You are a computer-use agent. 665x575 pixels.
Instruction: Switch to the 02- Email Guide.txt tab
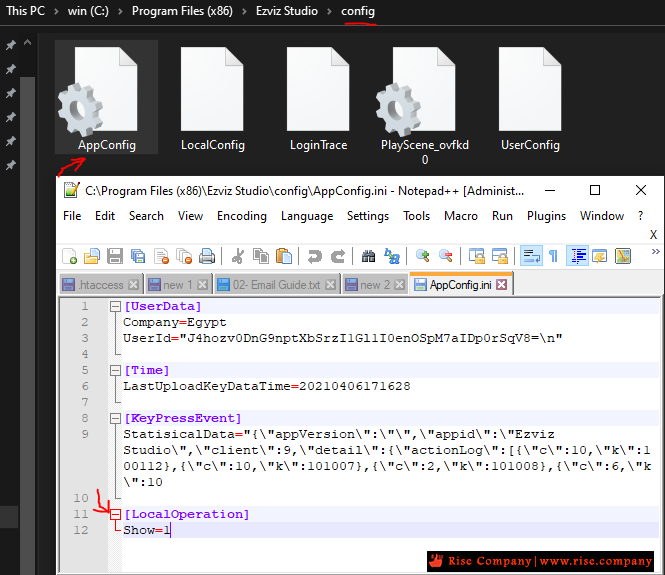276,285
